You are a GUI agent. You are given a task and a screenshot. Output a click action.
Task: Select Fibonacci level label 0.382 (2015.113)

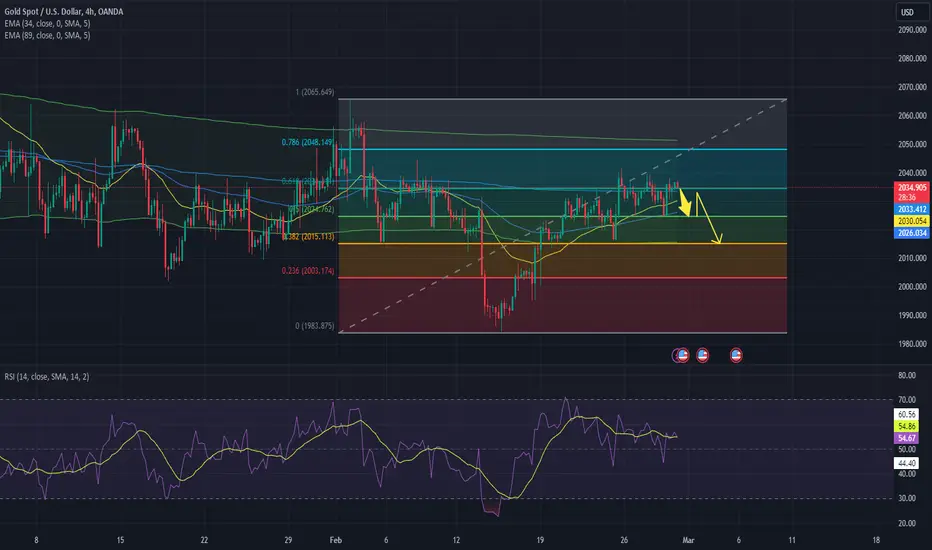click(308, 237)
